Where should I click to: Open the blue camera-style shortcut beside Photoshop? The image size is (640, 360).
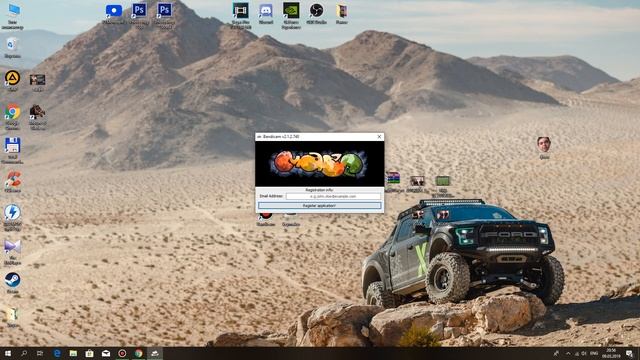pos(113,14)
